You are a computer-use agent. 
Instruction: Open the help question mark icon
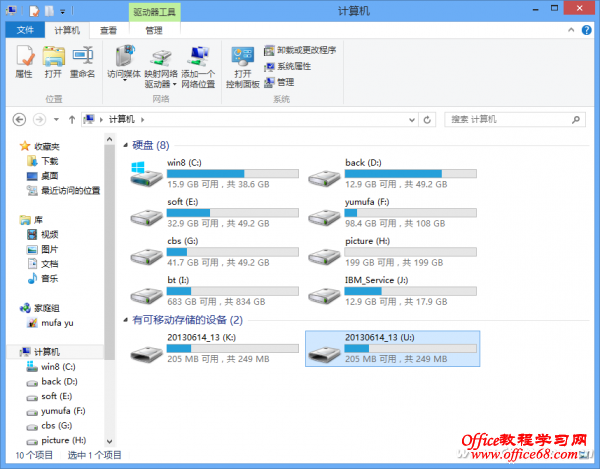pyautogui.click(x=586, y=30)
